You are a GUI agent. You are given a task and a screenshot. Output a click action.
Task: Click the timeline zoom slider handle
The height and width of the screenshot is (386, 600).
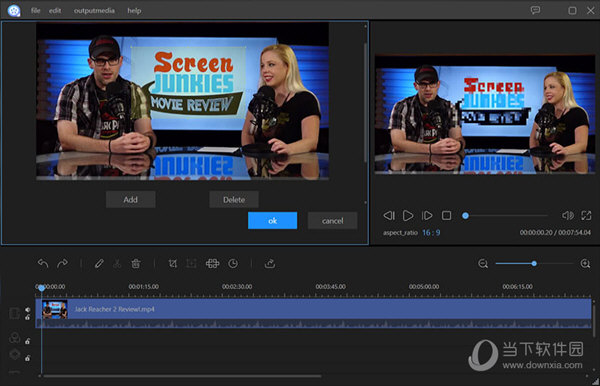click(x=534, y=264)
